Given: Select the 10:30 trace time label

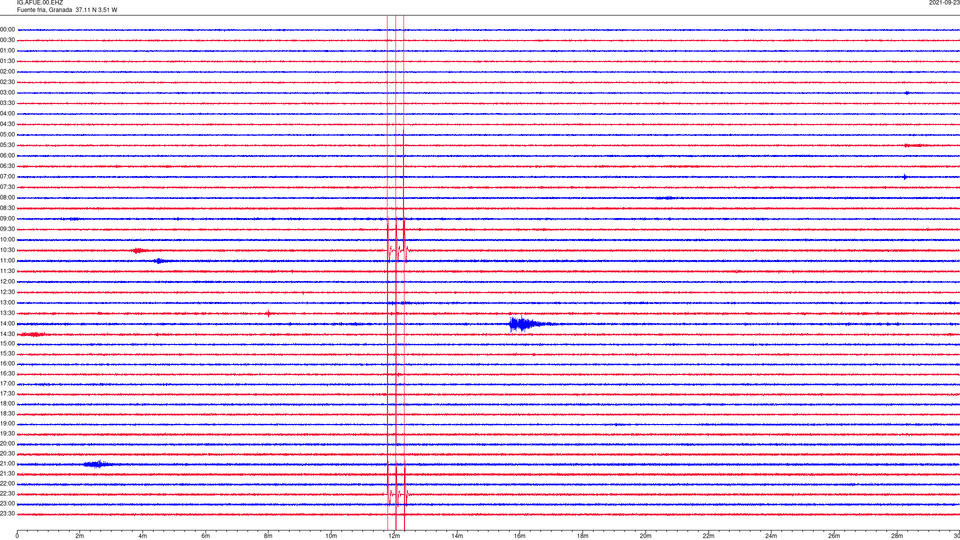Looking at the screenshot, I should [7, 250].
